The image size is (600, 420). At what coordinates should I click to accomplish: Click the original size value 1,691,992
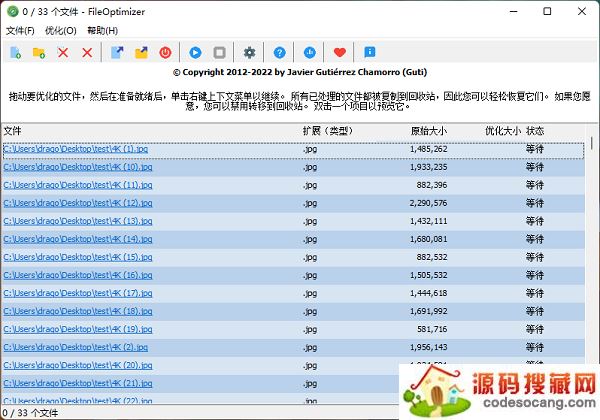point(429,311)
